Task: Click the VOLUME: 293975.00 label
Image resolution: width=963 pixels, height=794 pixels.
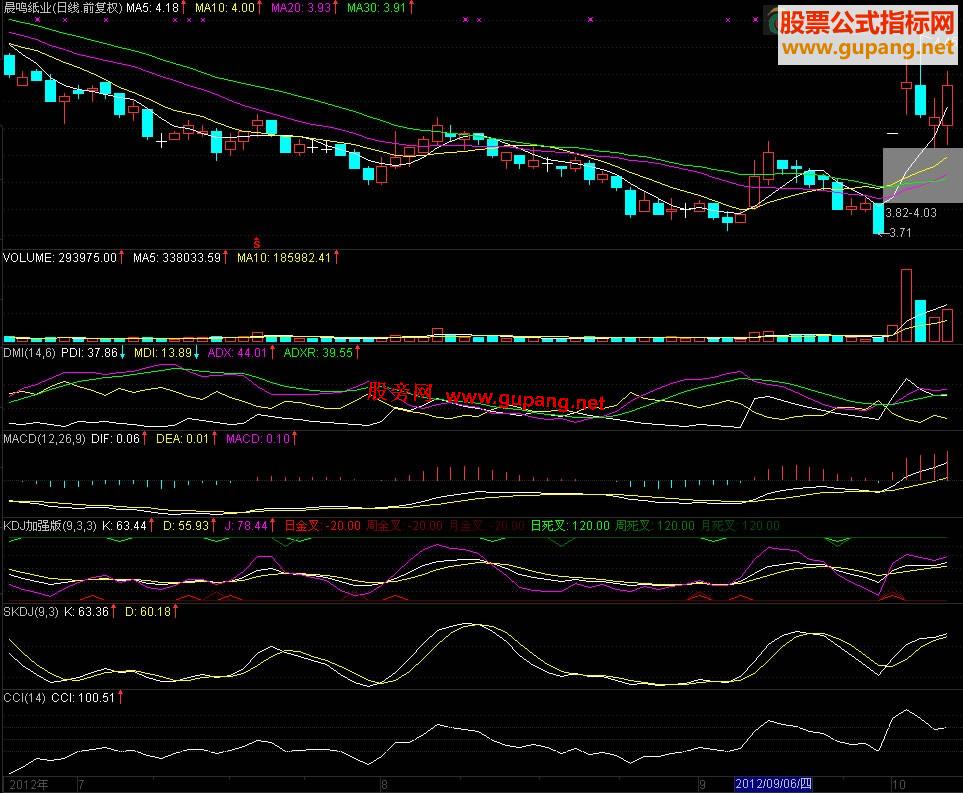Action: coord(60,258)
